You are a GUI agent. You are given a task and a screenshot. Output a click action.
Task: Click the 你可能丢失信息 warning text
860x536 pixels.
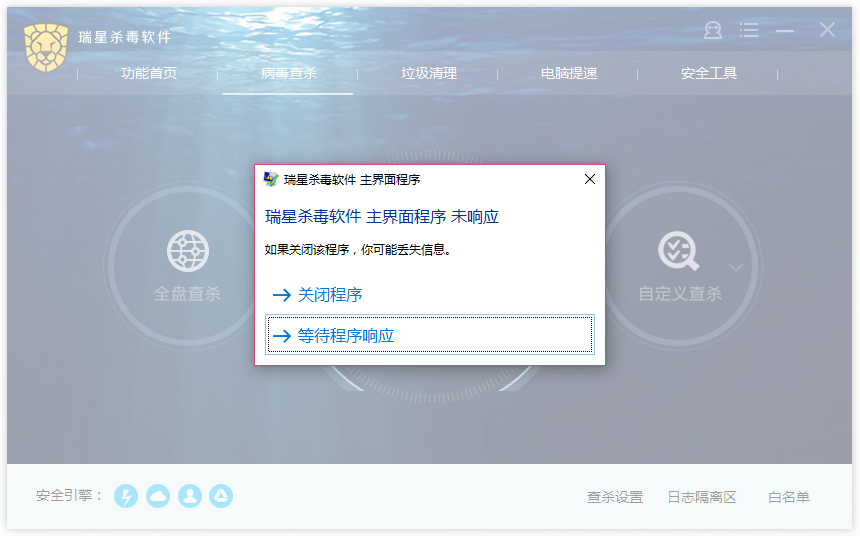pos(406,250)
